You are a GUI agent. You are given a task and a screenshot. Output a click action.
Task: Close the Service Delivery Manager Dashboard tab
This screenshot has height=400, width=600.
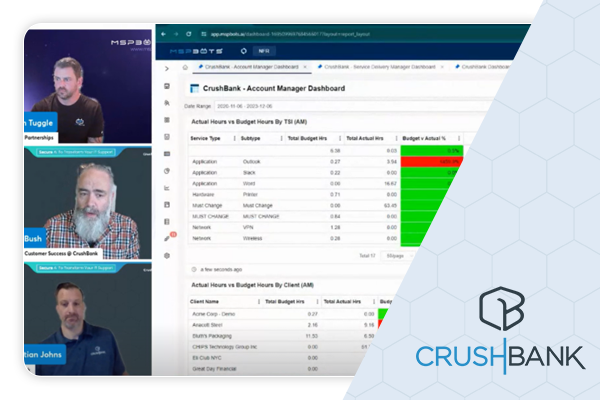[442, 67]
